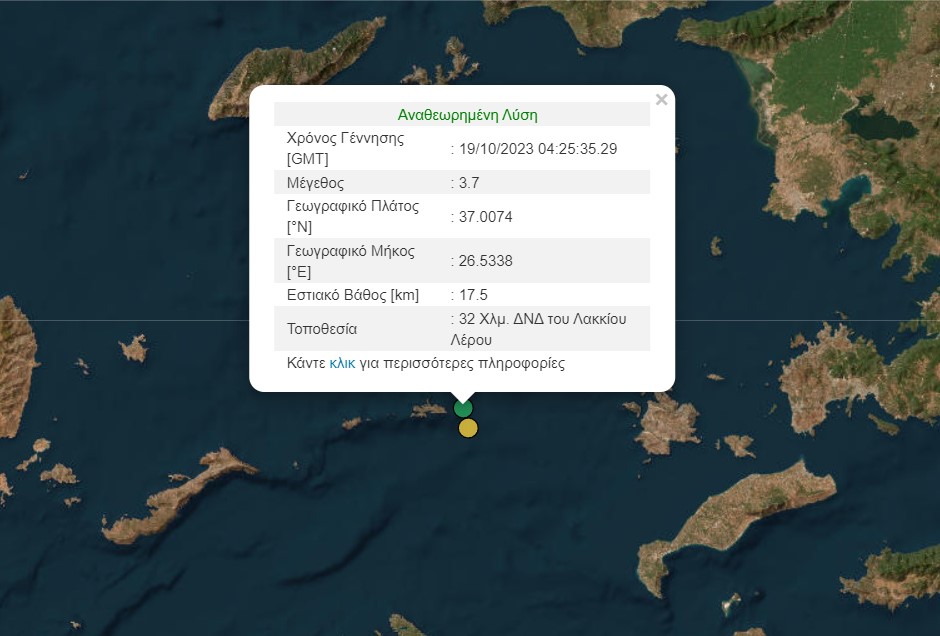Select the green epicenter marker
This screenshot has height=636, width=940.
(462, 408)
